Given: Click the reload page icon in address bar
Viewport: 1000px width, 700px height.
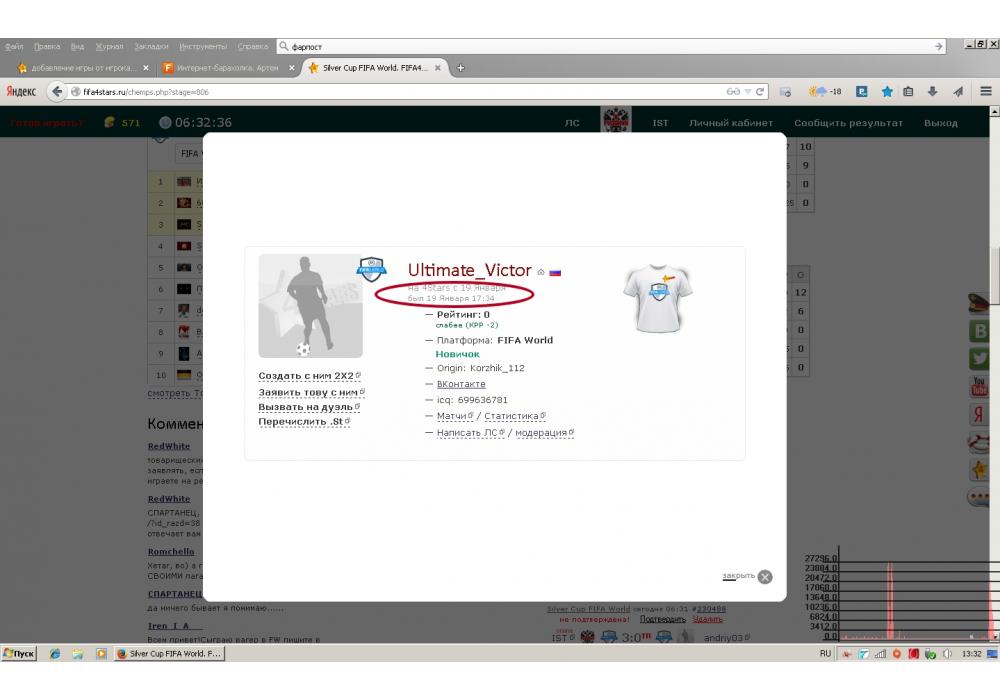Looking at the screenshot, I should tap(760, 92).
